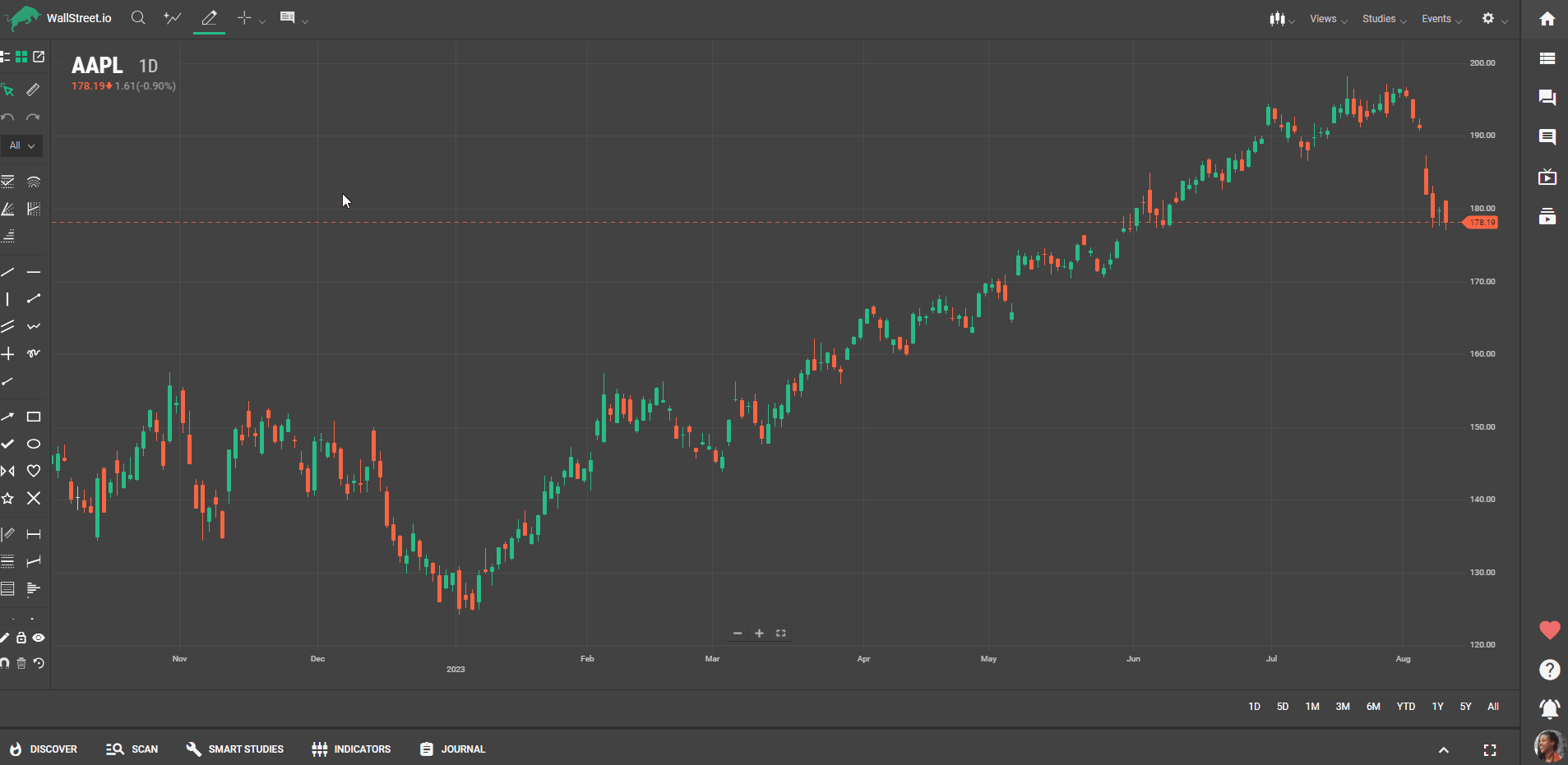1568x765 pixels.
Task: Open the candlestick chart type dropdown
Action: [1281, 19]
